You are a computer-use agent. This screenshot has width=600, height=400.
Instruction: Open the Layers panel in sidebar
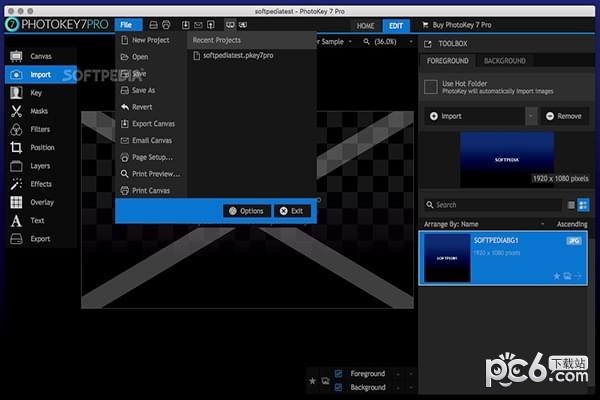pos(40,166)
